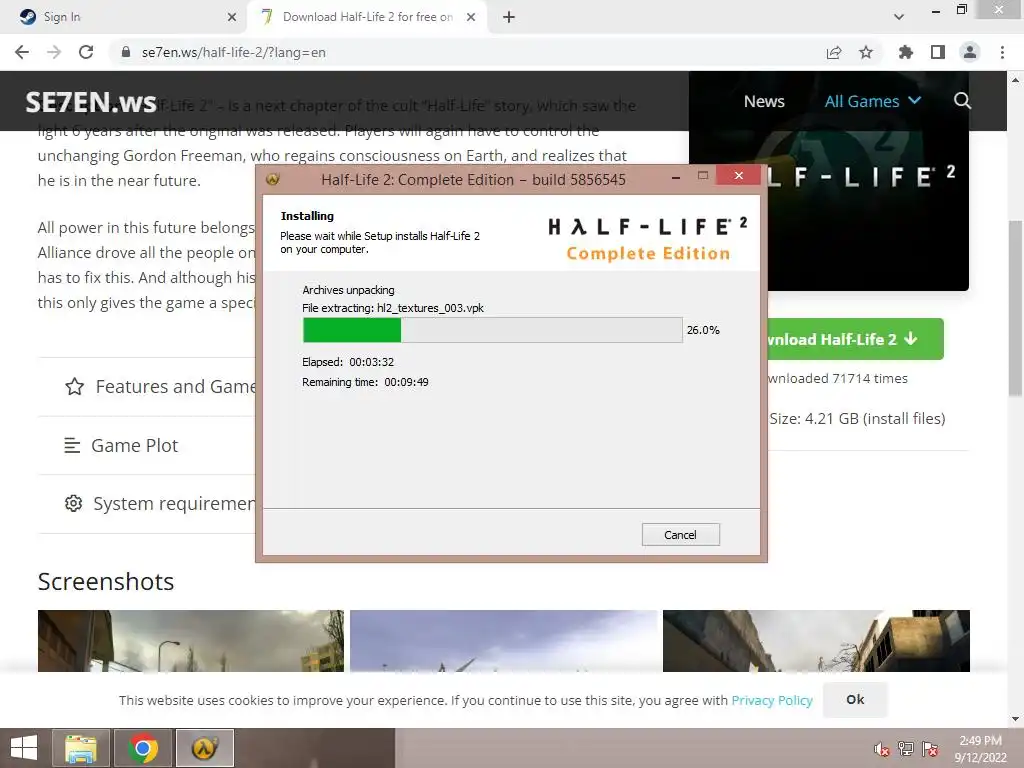Open File Explorer from the taskbar
Viewport: 1024px width, 768px height.
81,748
